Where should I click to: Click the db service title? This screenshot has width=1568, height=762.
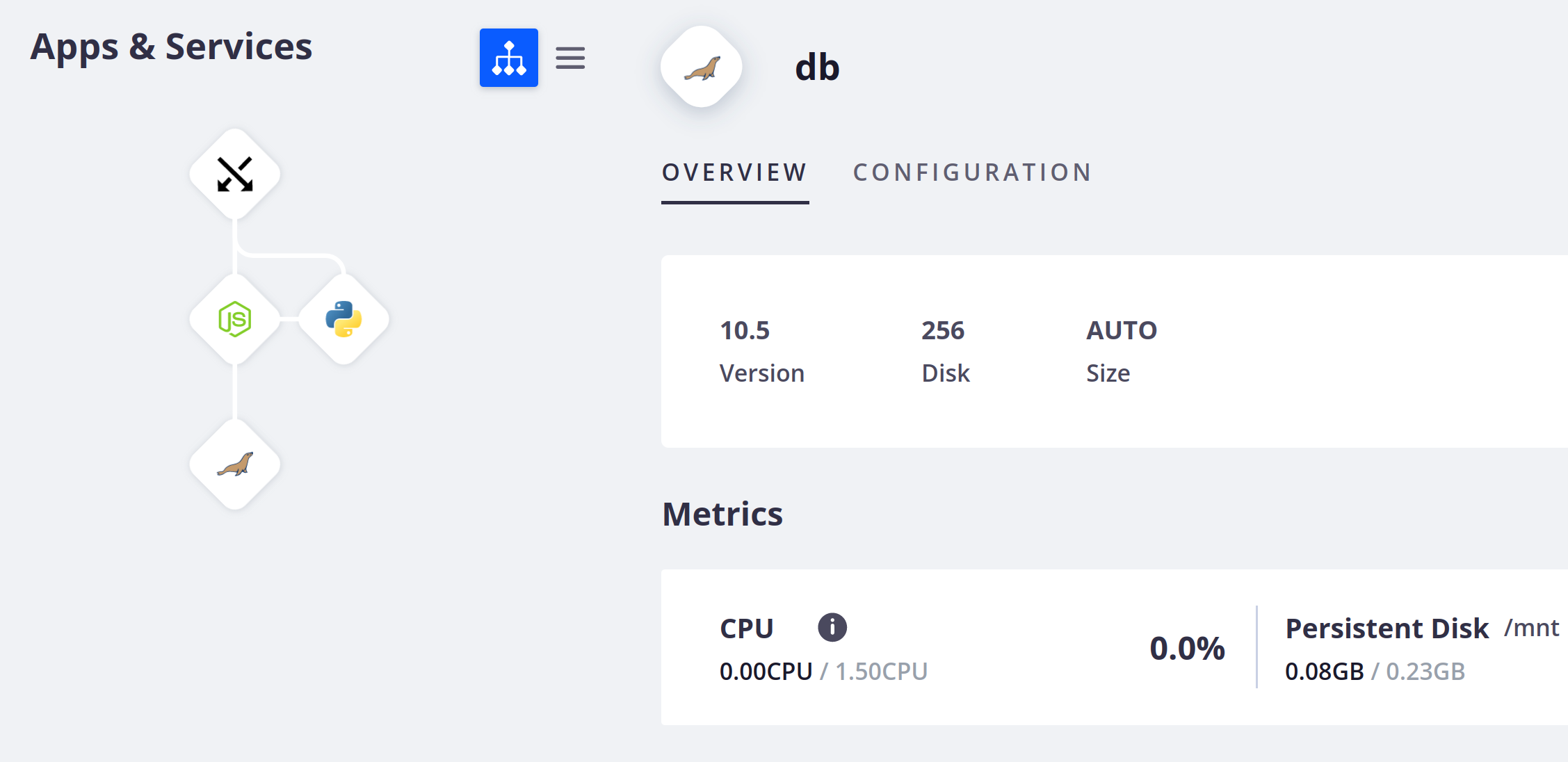click(816, 67)
